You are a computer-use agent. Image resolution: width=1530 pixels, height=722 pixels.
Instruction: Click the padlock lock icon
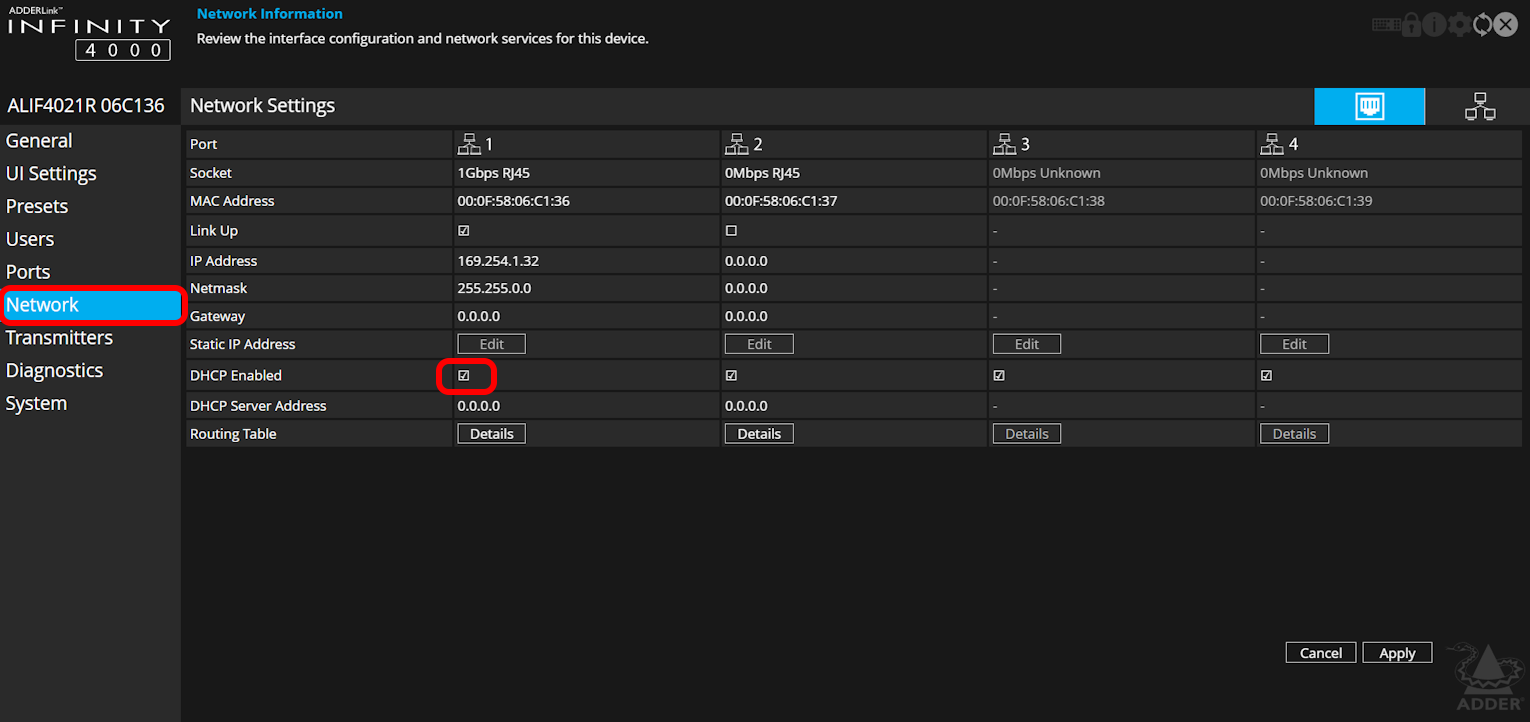(x=1411, y=25)
